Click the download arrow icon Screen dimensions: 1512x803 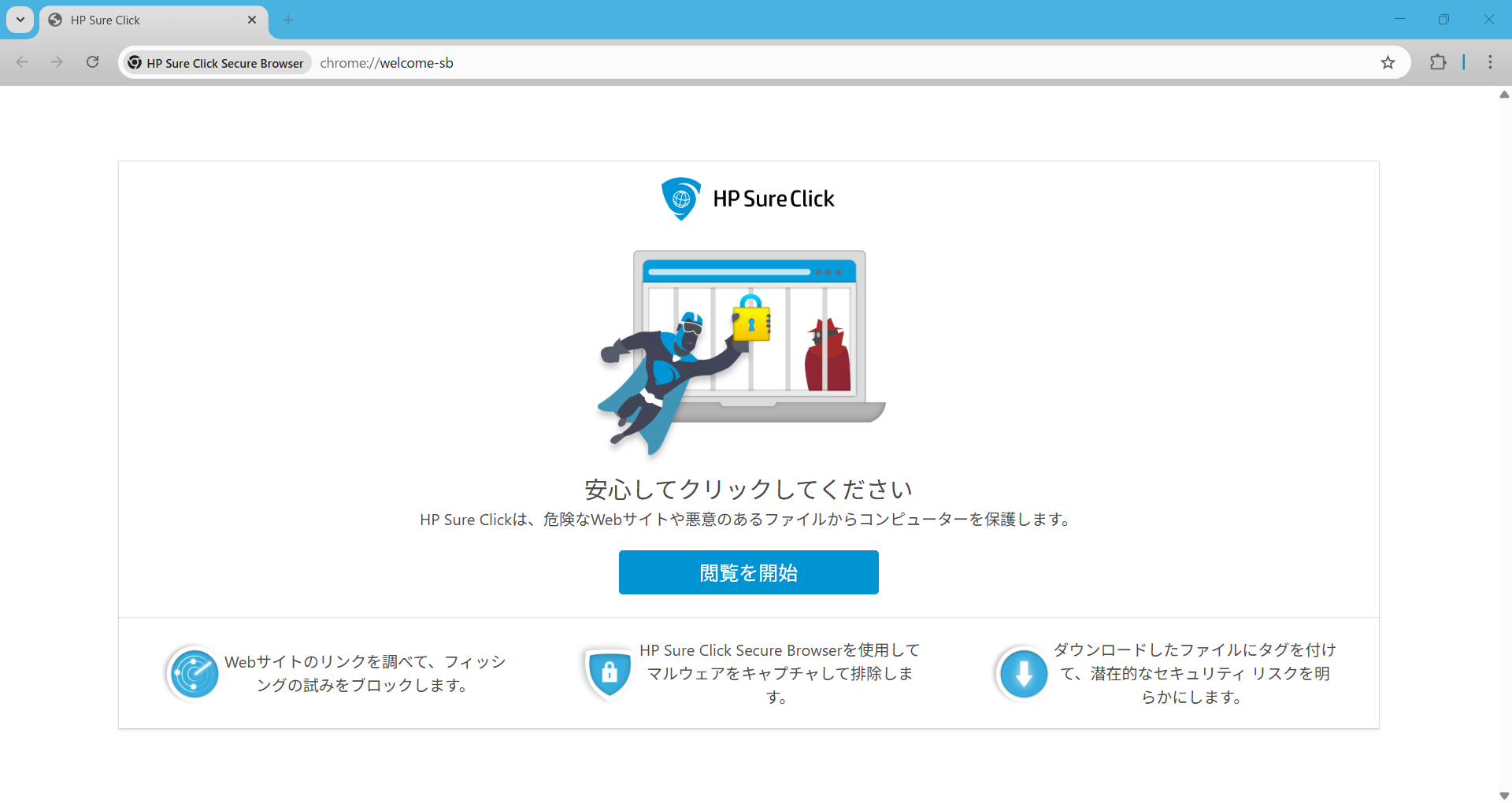1023,674
